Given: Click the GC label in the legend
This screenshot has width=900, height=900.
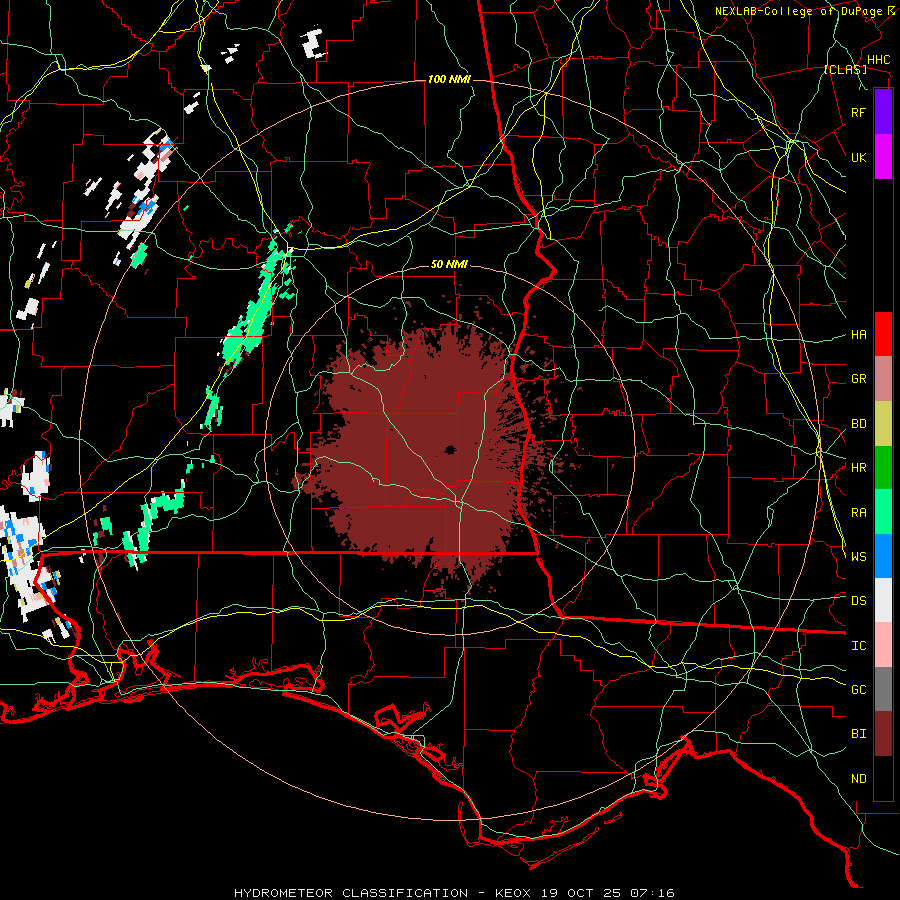Looking at the screenshot, I should click(858, 690).
